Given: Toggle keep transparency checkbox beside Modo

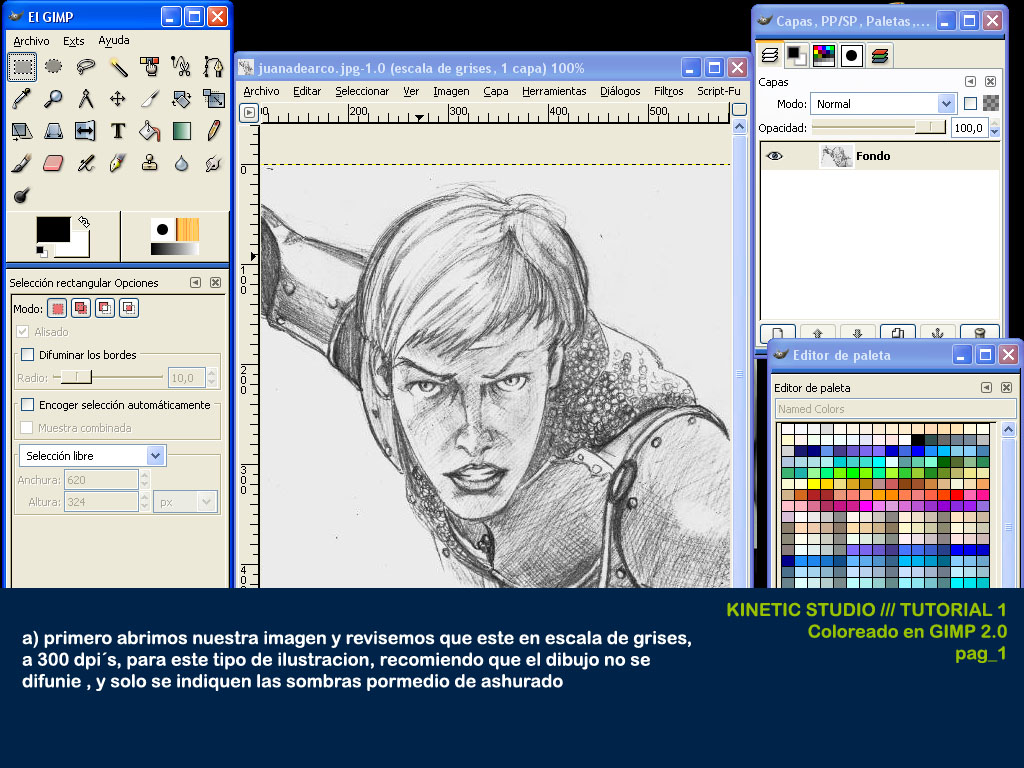Looking at the screenshot, I should (970, 103).
